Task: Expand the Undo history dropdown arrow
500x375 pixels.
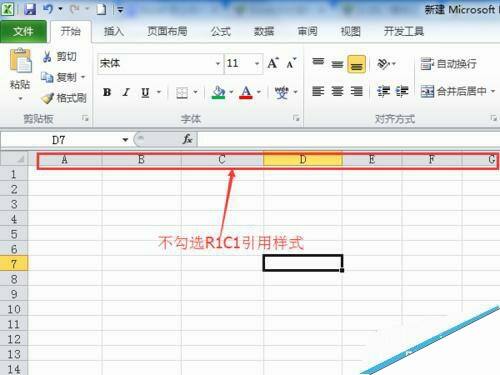Action: (x=60, y=9)
